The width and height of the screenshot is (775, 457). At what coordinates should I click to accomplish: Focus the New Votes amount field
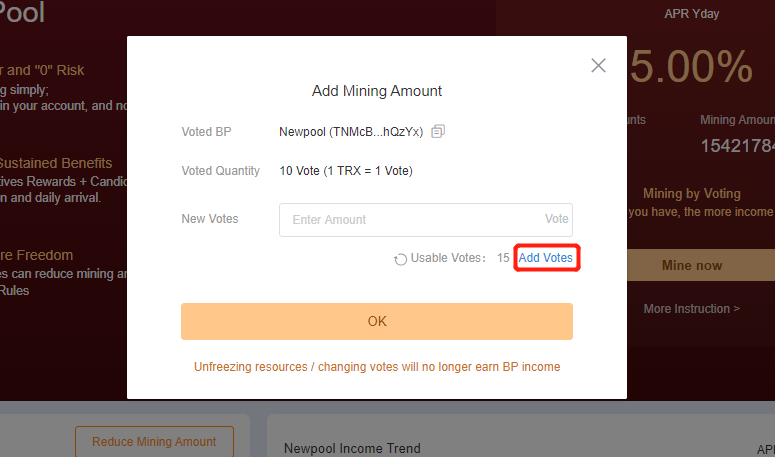[x=426, y=220]
